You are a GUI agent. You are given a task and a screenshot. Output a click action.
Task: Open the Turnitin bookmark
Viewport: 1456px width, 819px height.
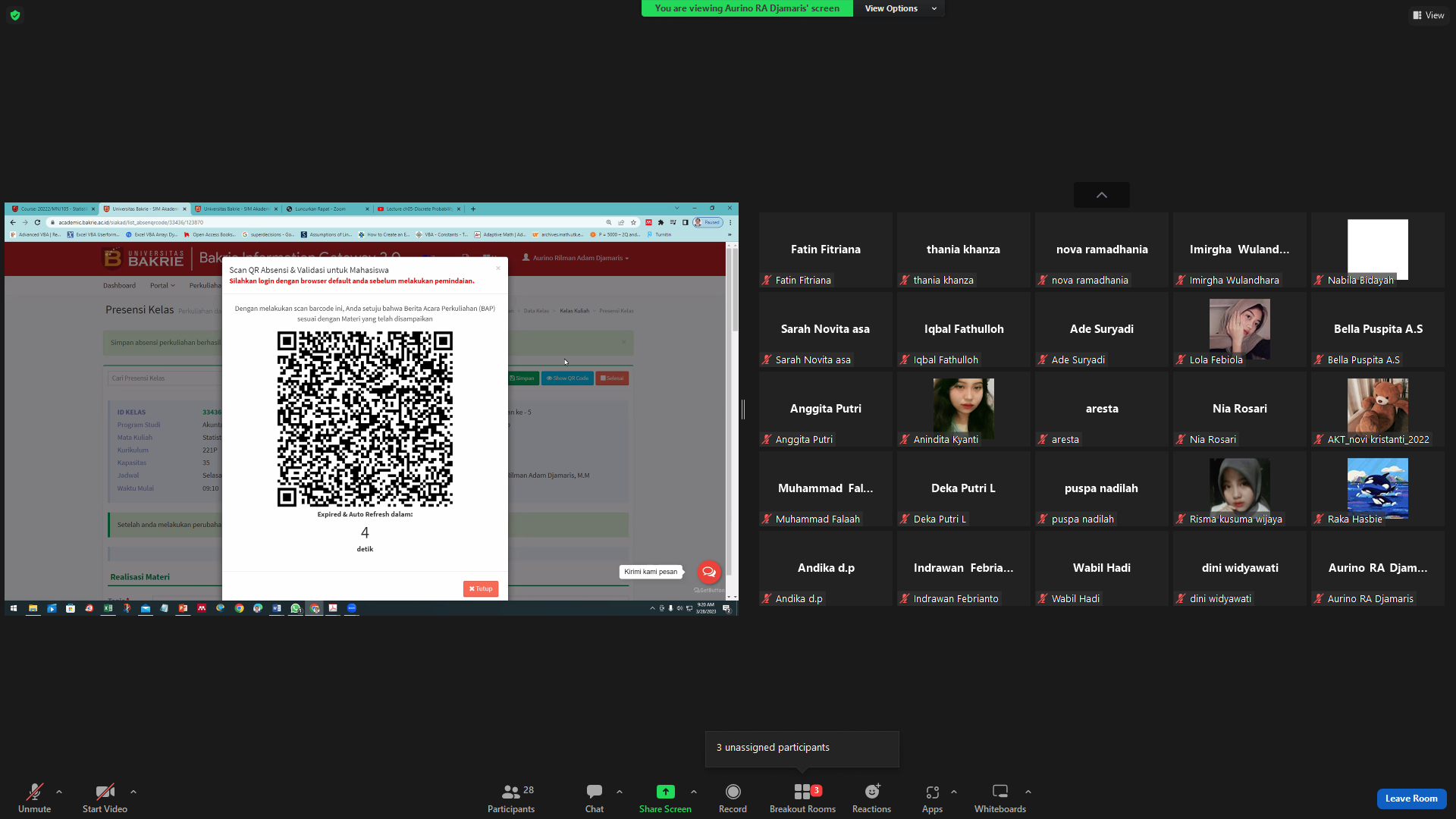coord(659,234)
